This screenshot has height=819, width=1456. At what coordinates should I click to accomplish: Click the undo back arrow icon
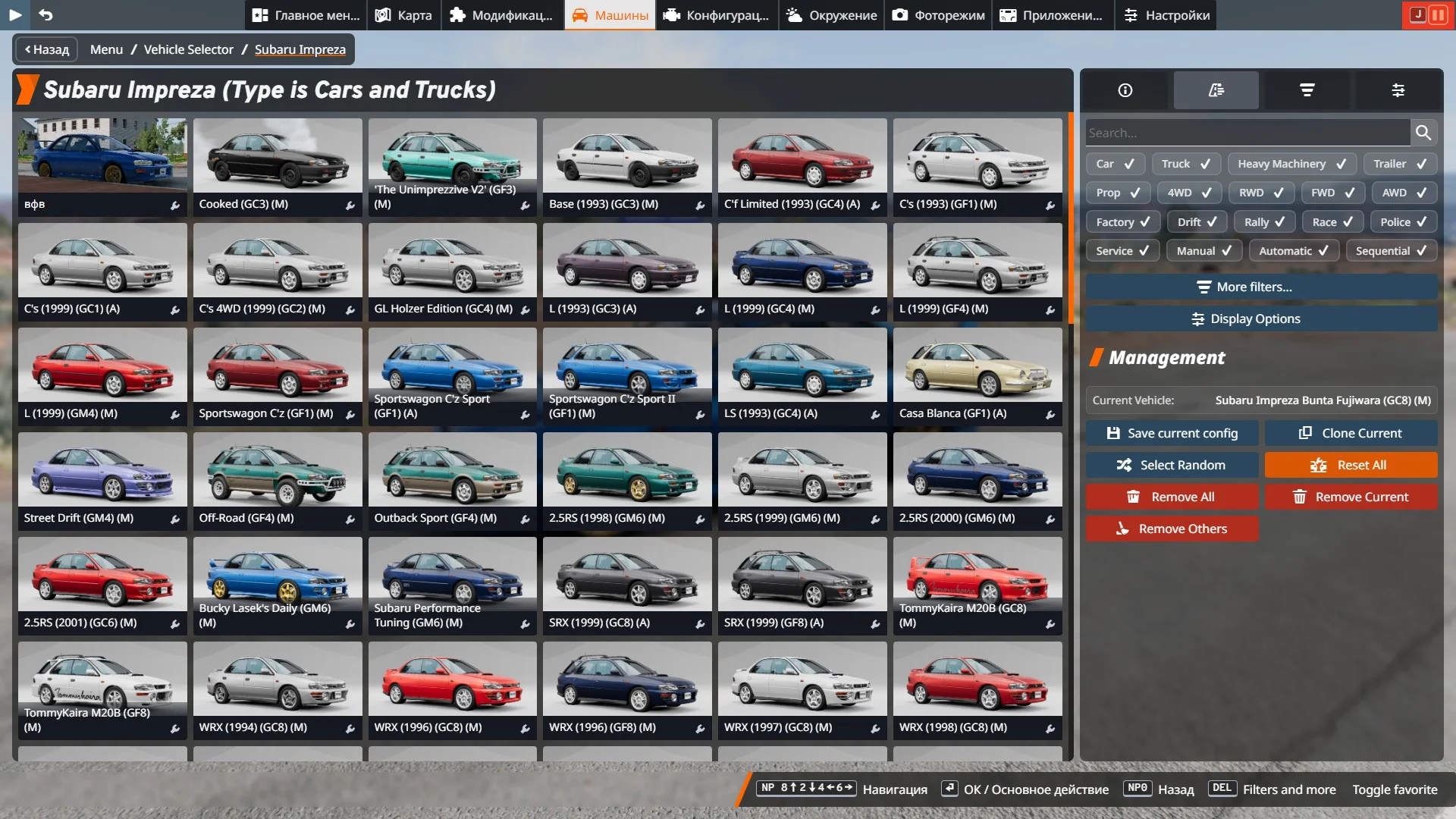tap(45, 14)
